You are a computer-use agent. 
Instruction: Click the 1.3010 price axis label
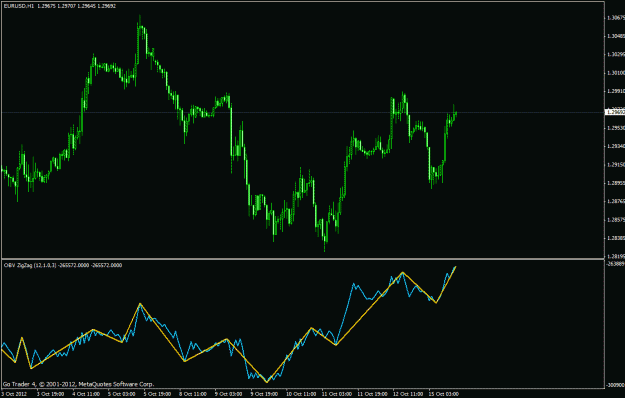(616, 73)
